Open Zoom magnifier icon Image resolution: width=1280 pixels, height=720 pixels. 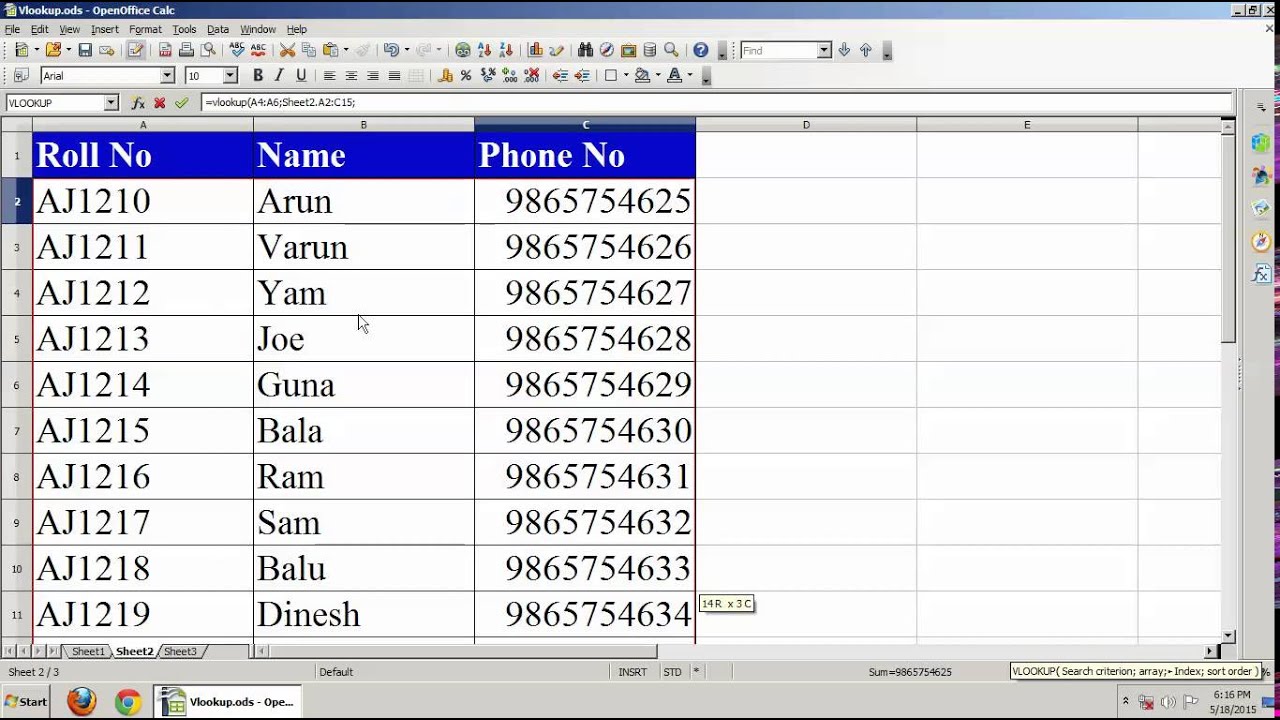(671, 50)
